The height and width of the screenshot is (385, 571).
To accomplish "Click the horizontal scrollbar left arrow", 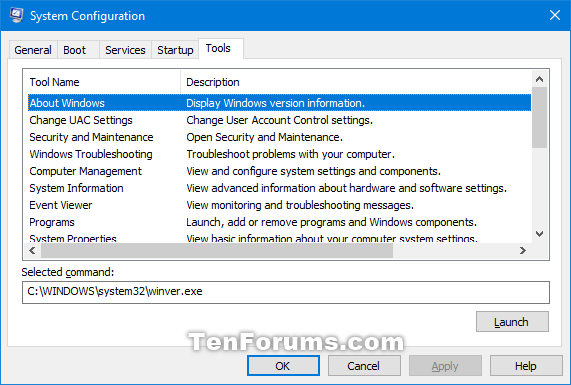I will pyautogui.click(x=32, y=250).
